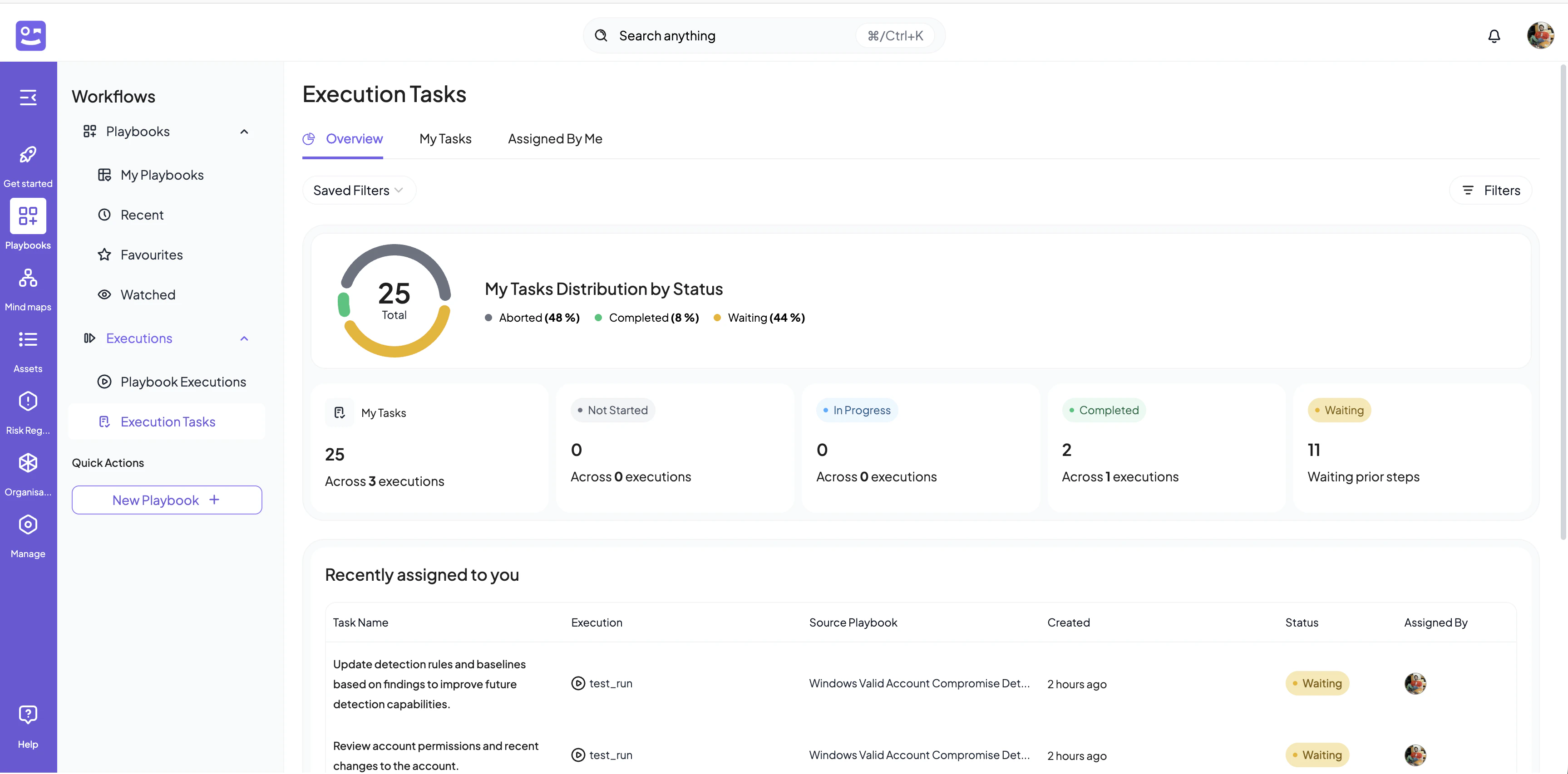
Task: Open the Saved Filters dropdown
Action: [359, 190]
